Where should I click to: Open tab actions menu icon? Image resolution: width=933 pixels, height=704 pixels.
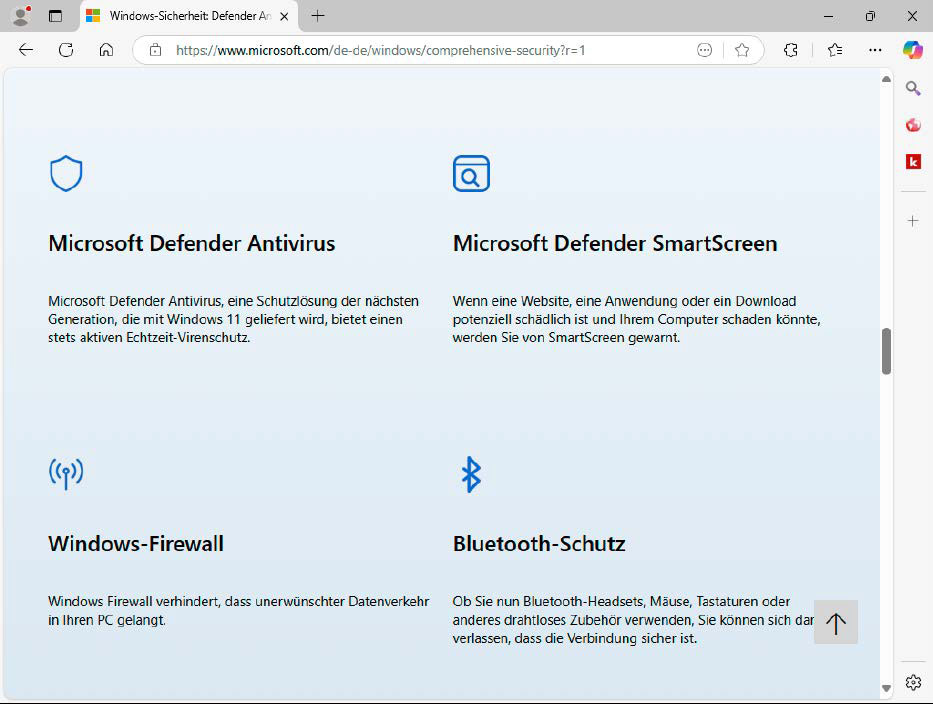55,16
